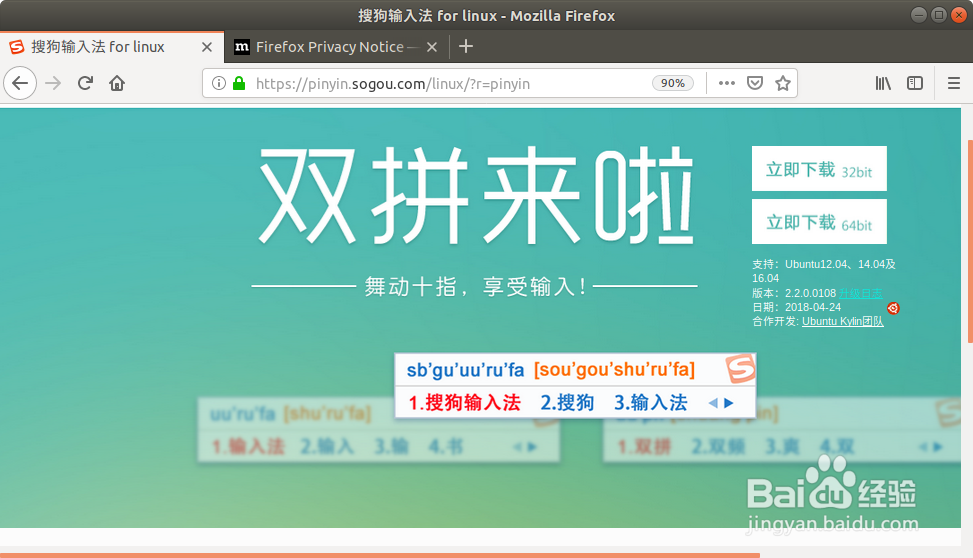
Task: Click the next candidates page arrow
Action: (x=729, y=403)
